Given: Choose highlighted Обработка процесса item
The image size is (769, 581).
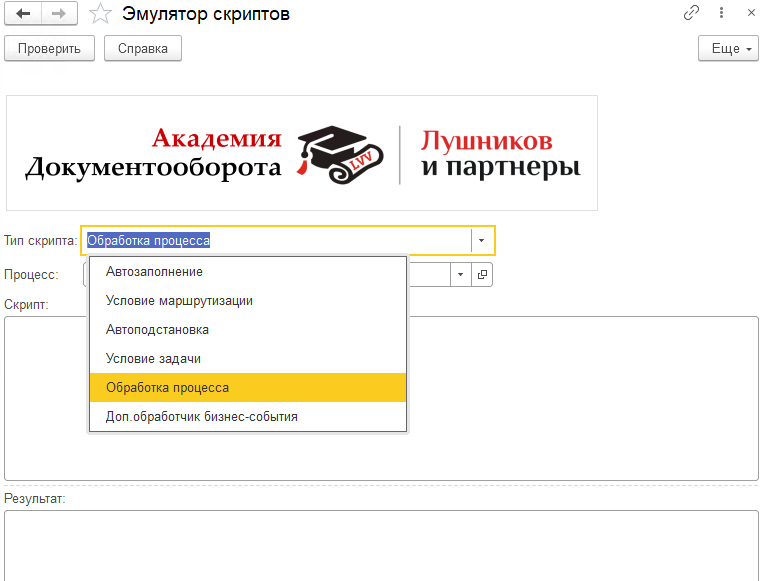Looking at the screenshot, I should [x=248, y=387].
